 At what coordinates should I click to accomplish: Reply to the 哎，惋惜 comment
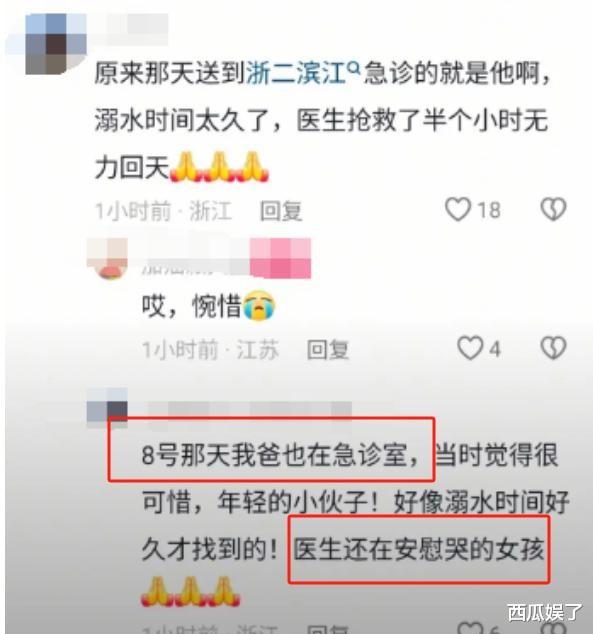click(x=327, y=349)
